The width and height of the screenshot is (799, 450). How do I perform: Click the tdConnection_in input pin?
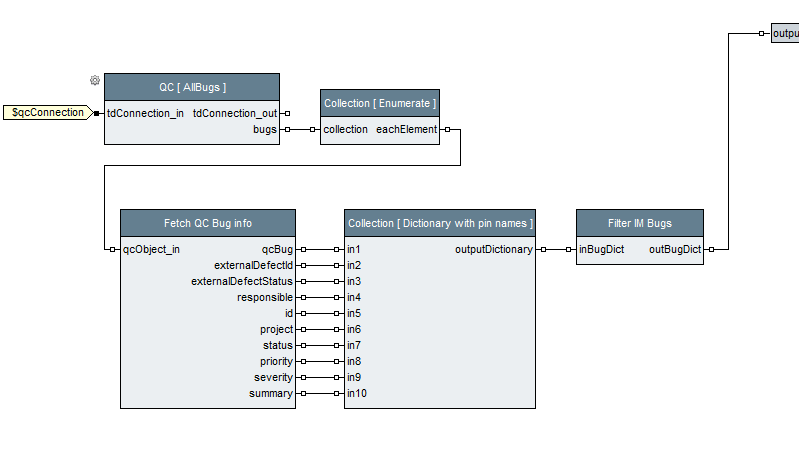pyautogui.click(x=145, y=113)
